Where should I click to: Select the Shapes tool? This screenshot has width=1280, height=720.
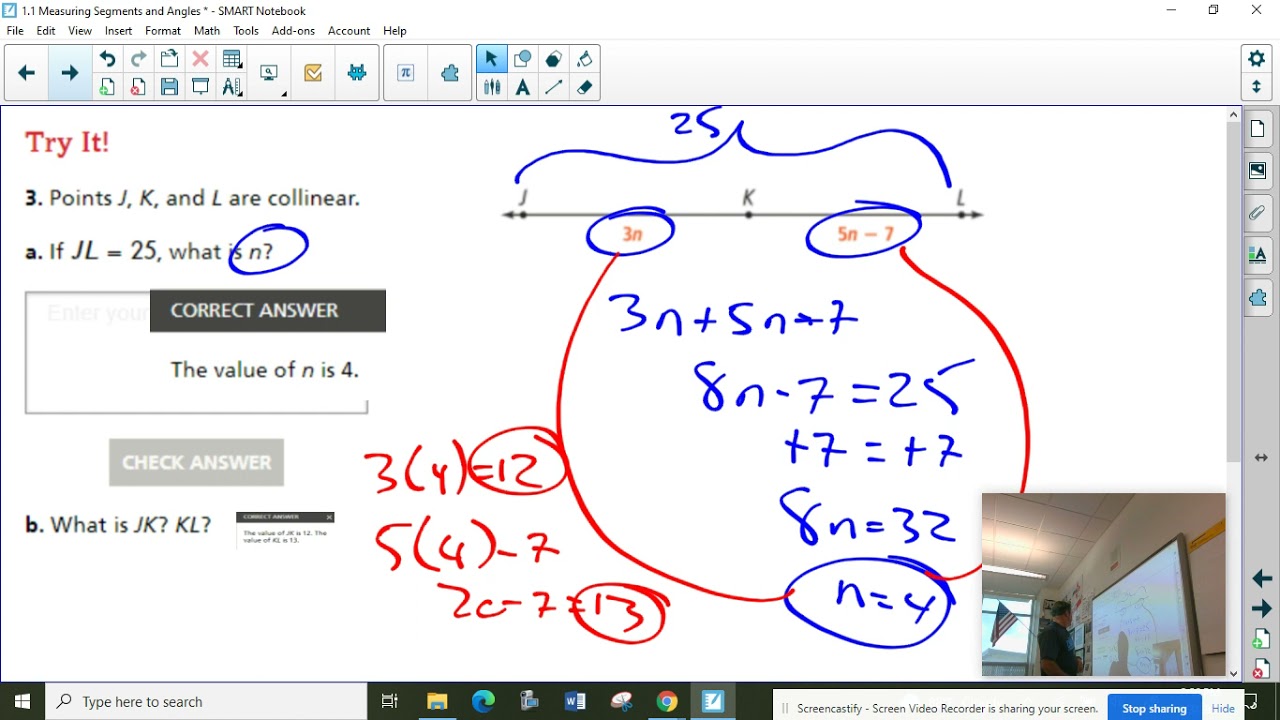522,59
